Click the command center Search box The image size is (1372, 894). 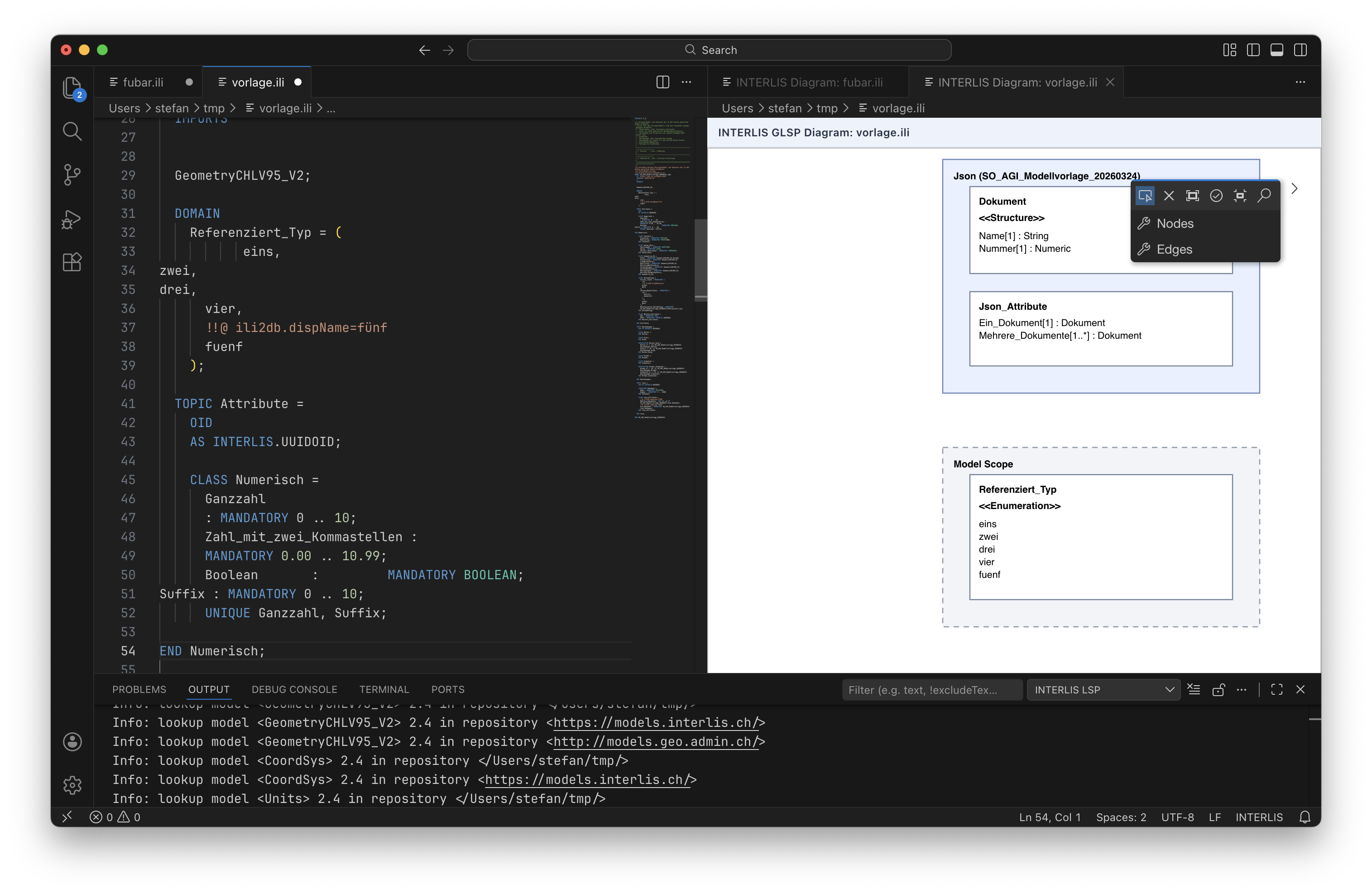(x=709, y=50)
